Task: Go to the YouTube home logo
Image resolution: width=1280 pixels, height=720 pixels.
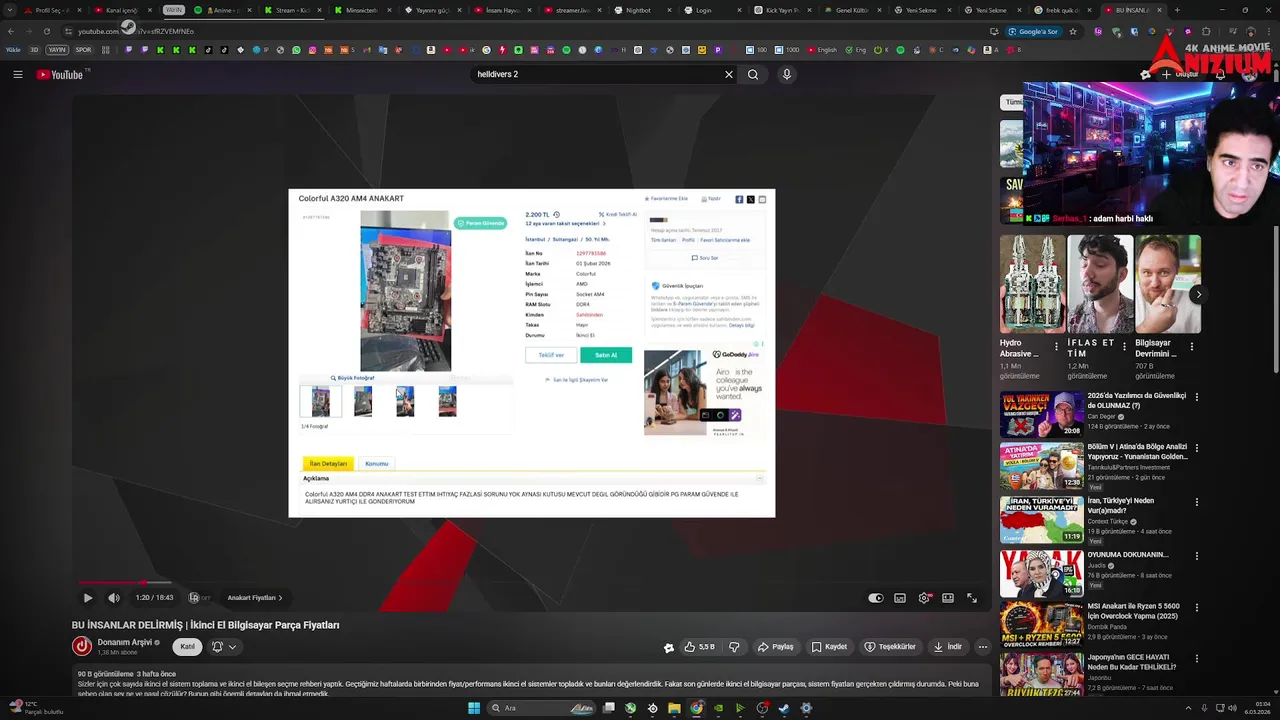Action: (x=61, y=74)
